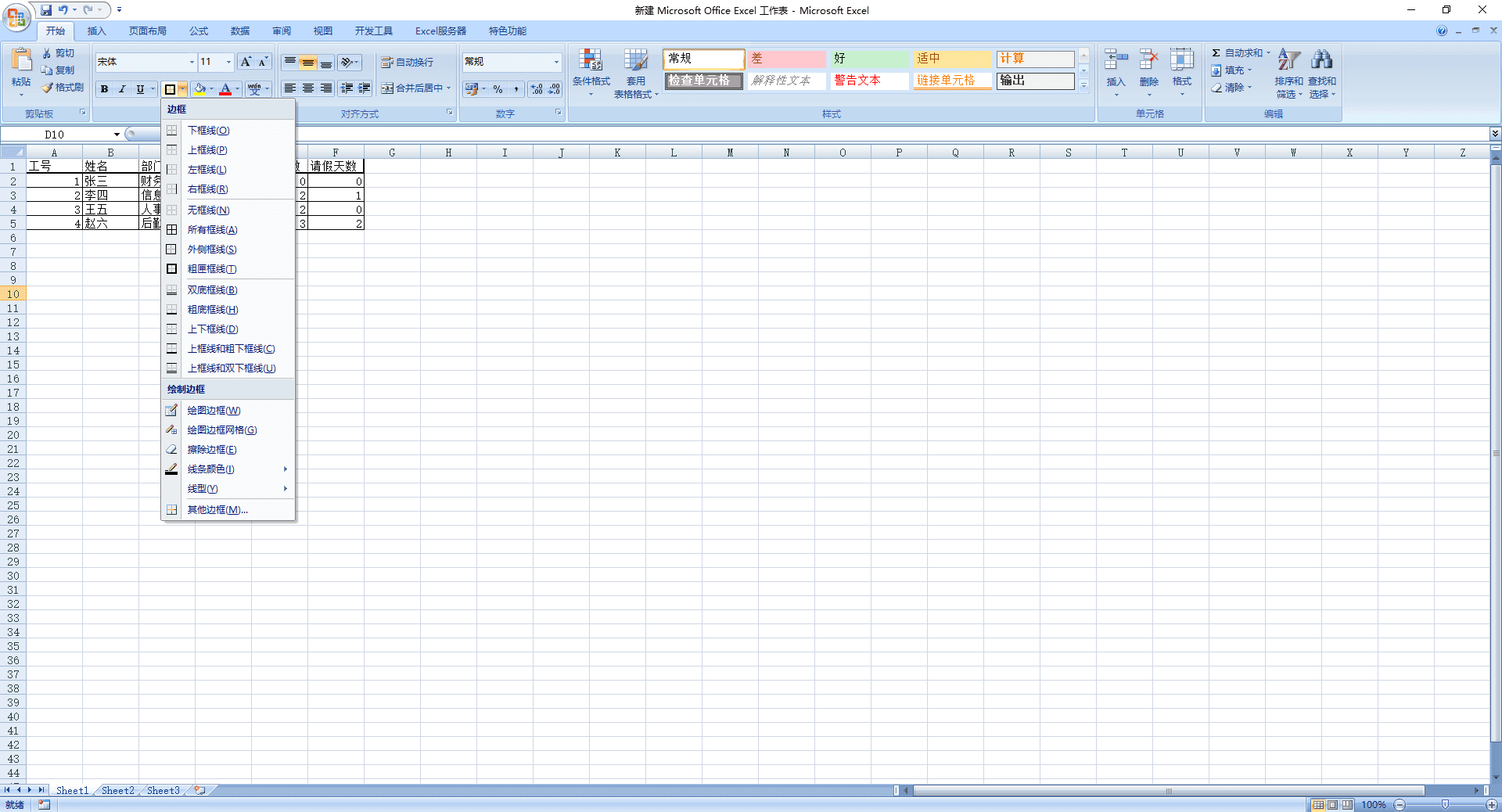Toggle Wrap Text (自动换行)

click(408, 63)
